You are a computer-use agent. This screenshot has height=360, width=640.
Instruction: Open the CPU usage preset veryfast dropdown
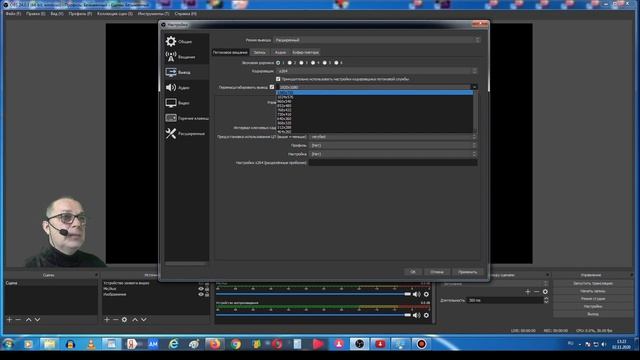pos(393,137)
